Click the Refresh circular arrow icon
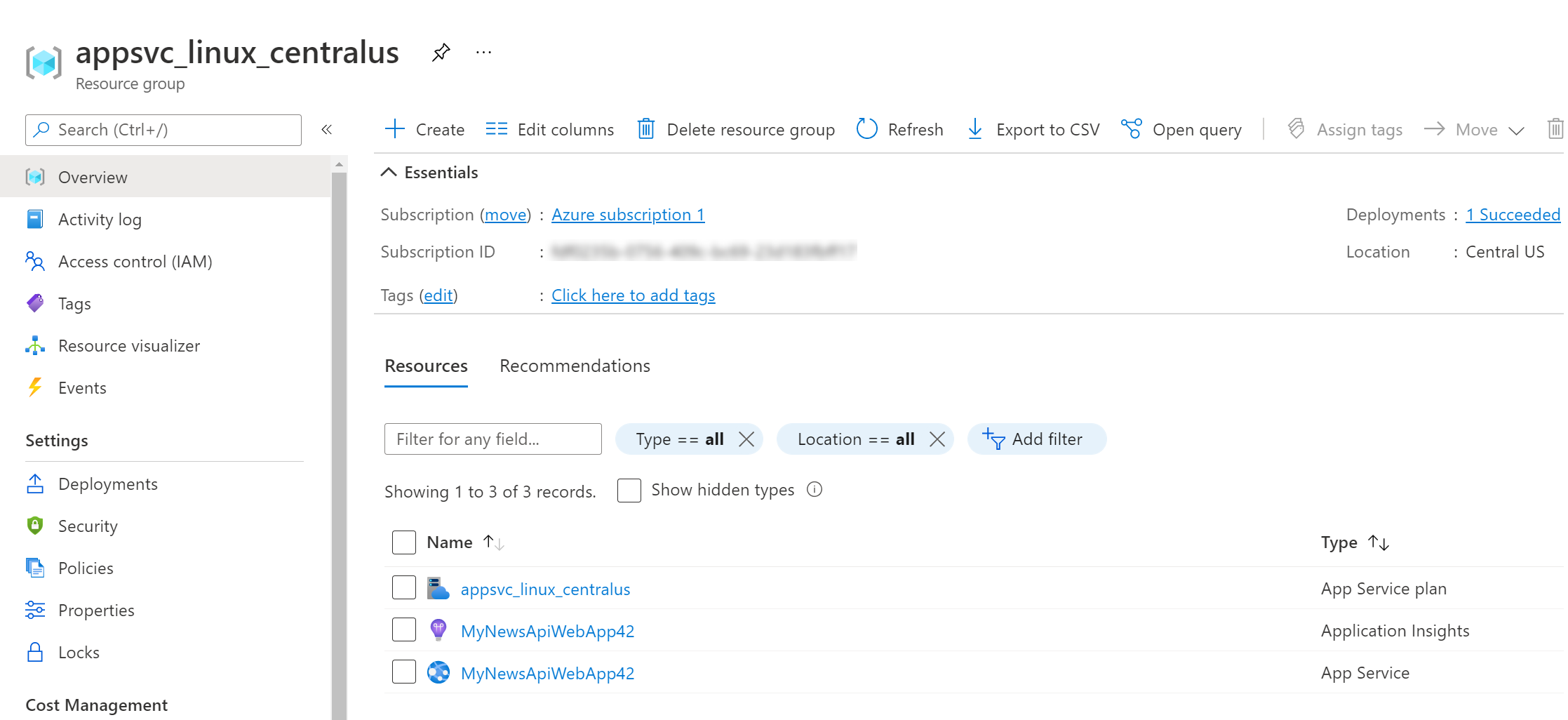 [867, 129]
